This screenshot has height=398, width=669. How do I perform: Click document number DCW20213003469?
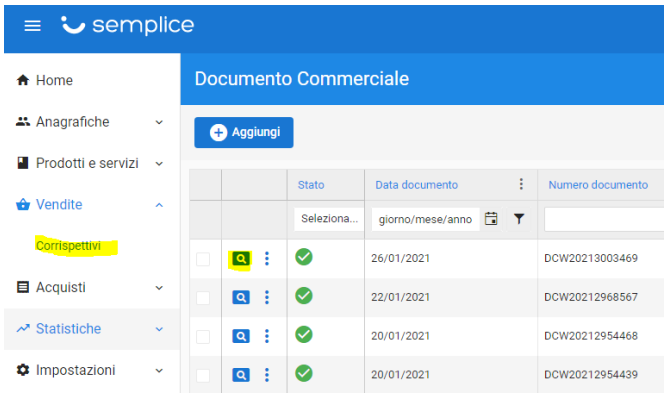[591, 259]
